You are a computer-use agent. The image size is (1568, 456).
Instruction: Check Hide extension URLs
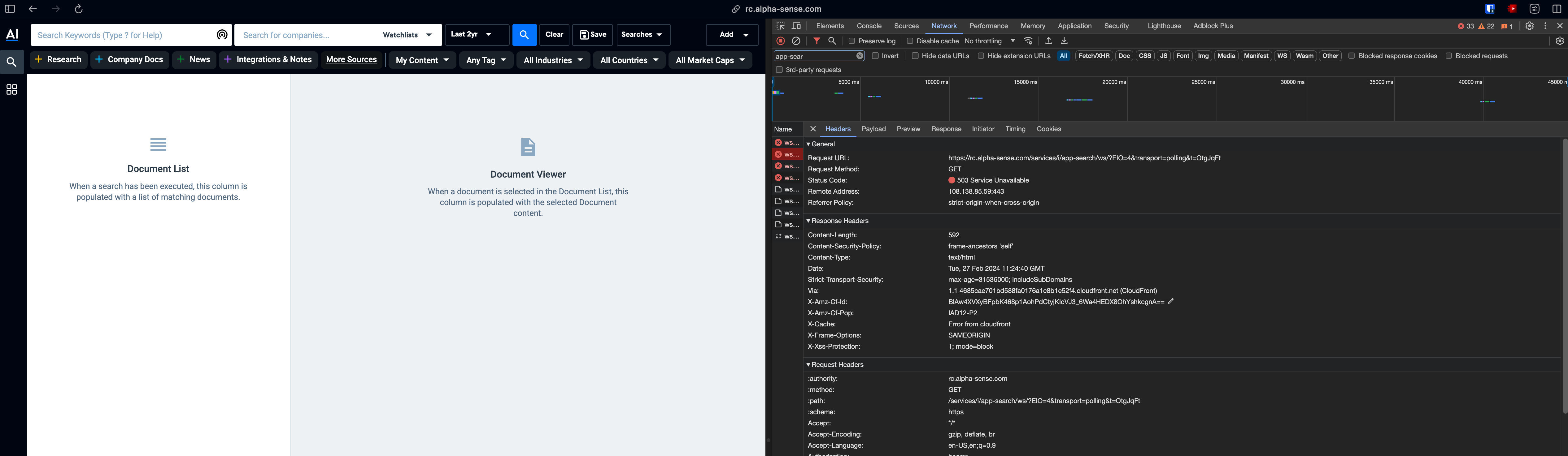(x=981, y=56)
